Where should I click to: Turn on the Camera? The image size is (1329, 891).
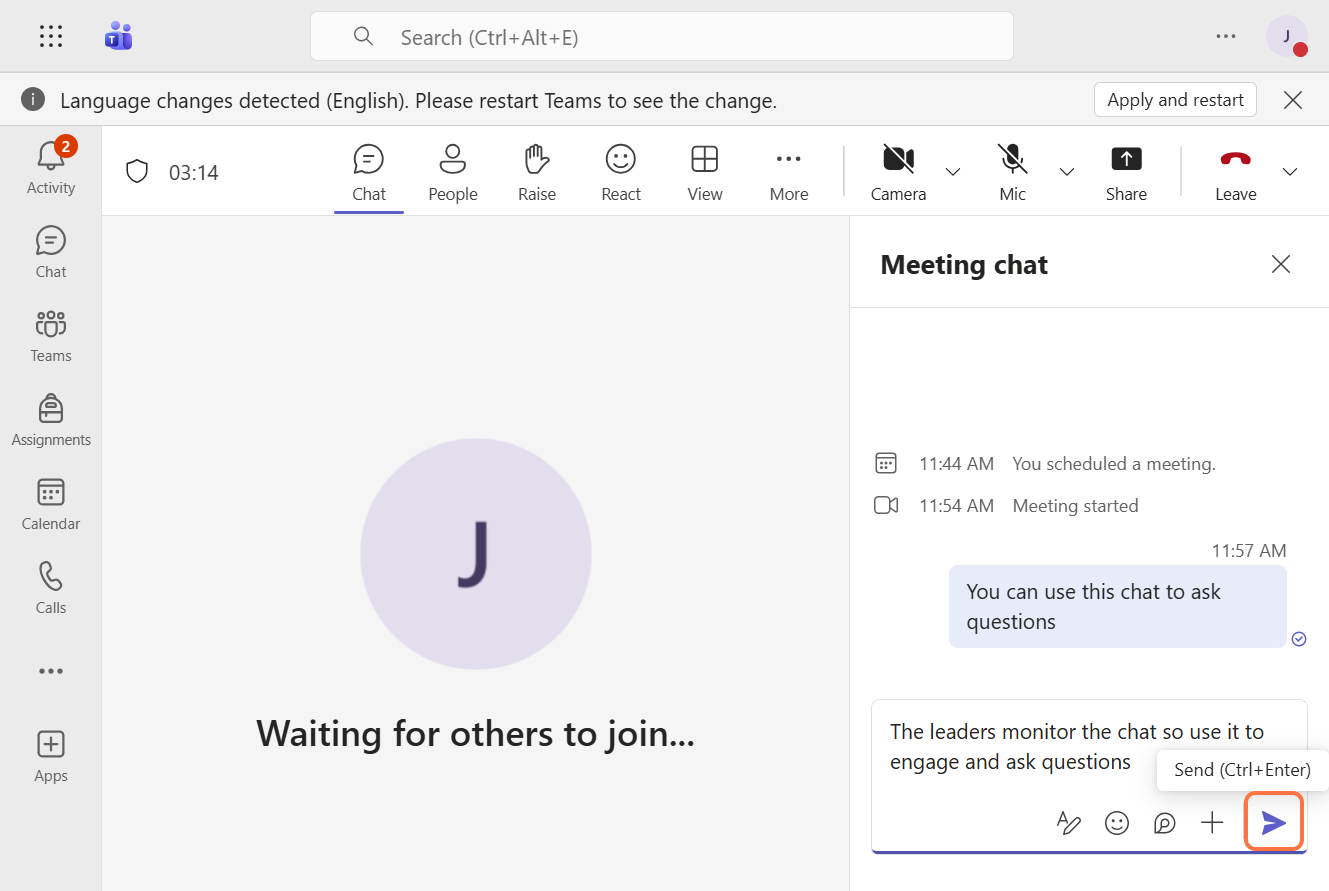point(898,170)
